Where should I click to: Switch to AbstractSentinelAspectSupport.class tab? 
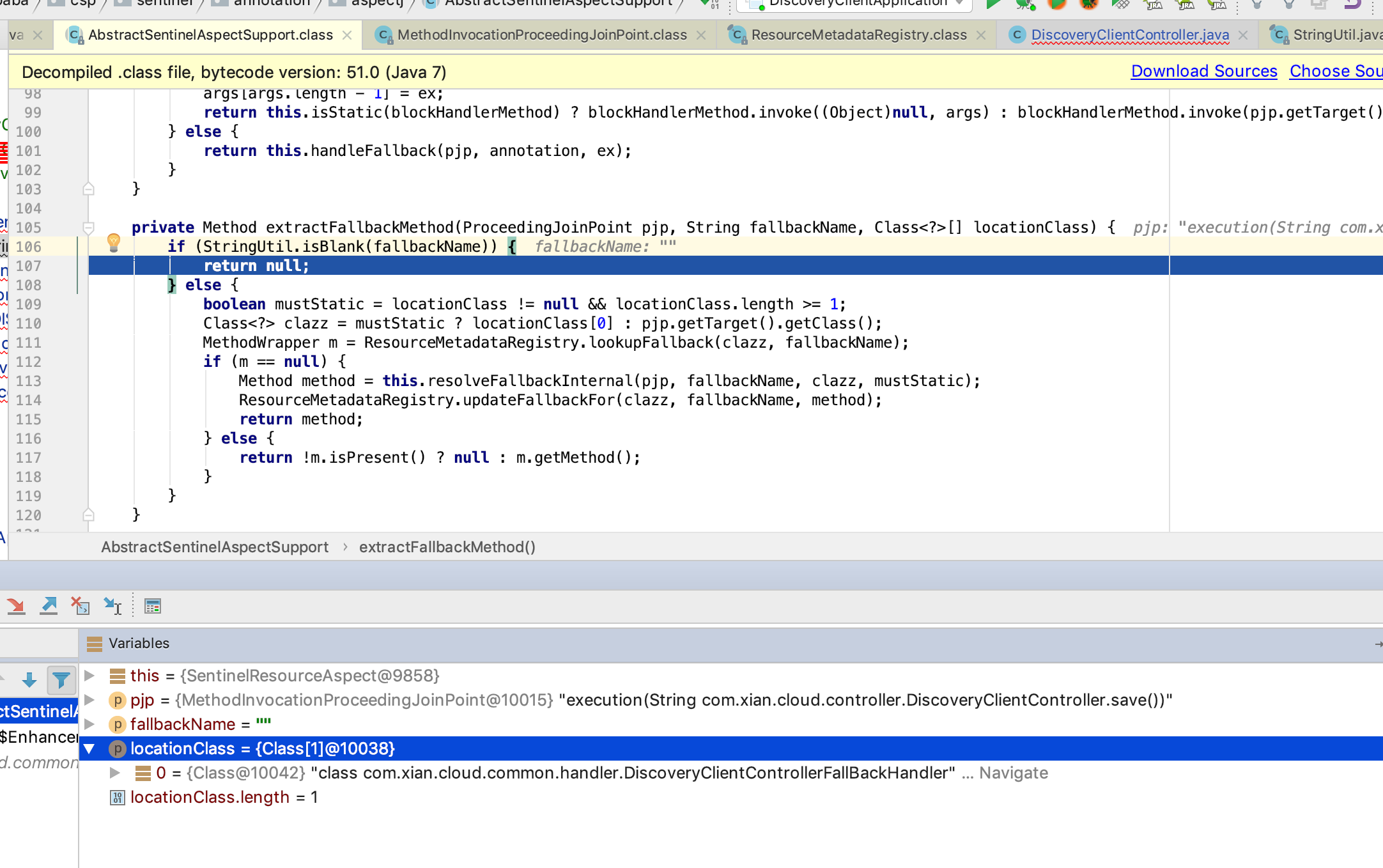tap(210, 35)
